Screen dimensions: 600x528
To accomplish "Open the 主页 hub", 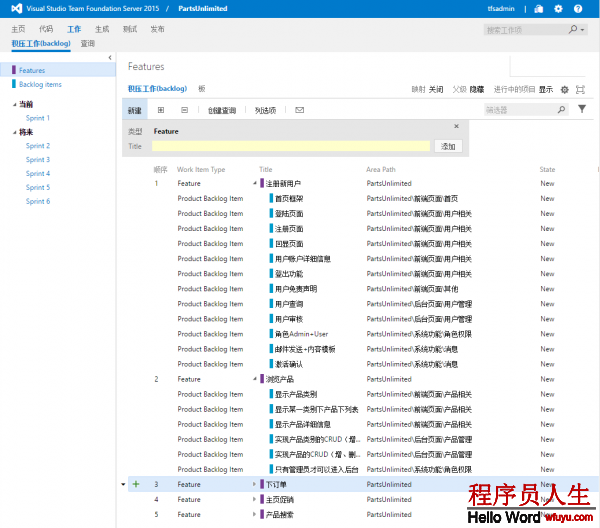I will 18,29.
